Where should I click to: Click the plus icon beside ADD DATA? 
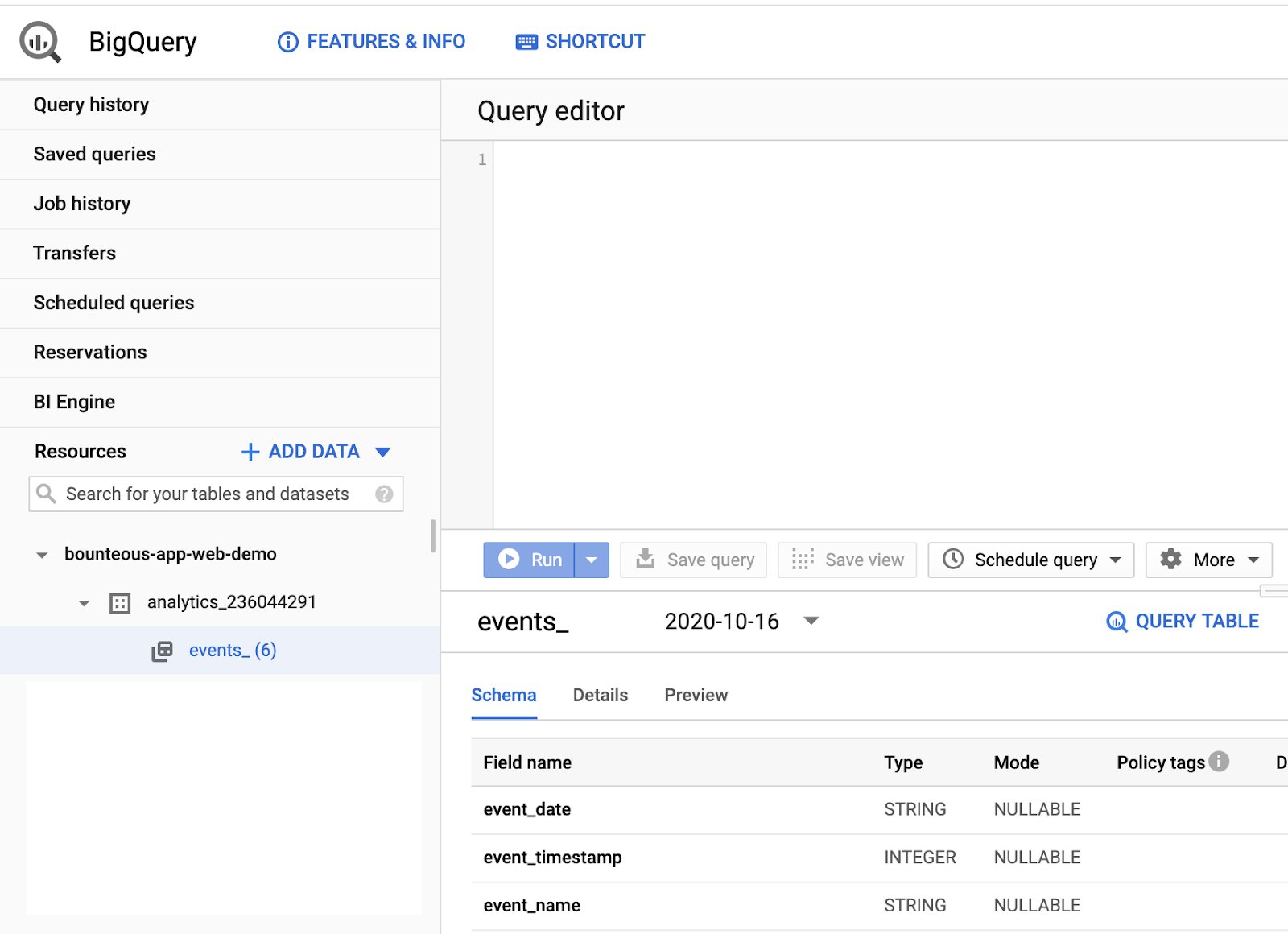250,452
